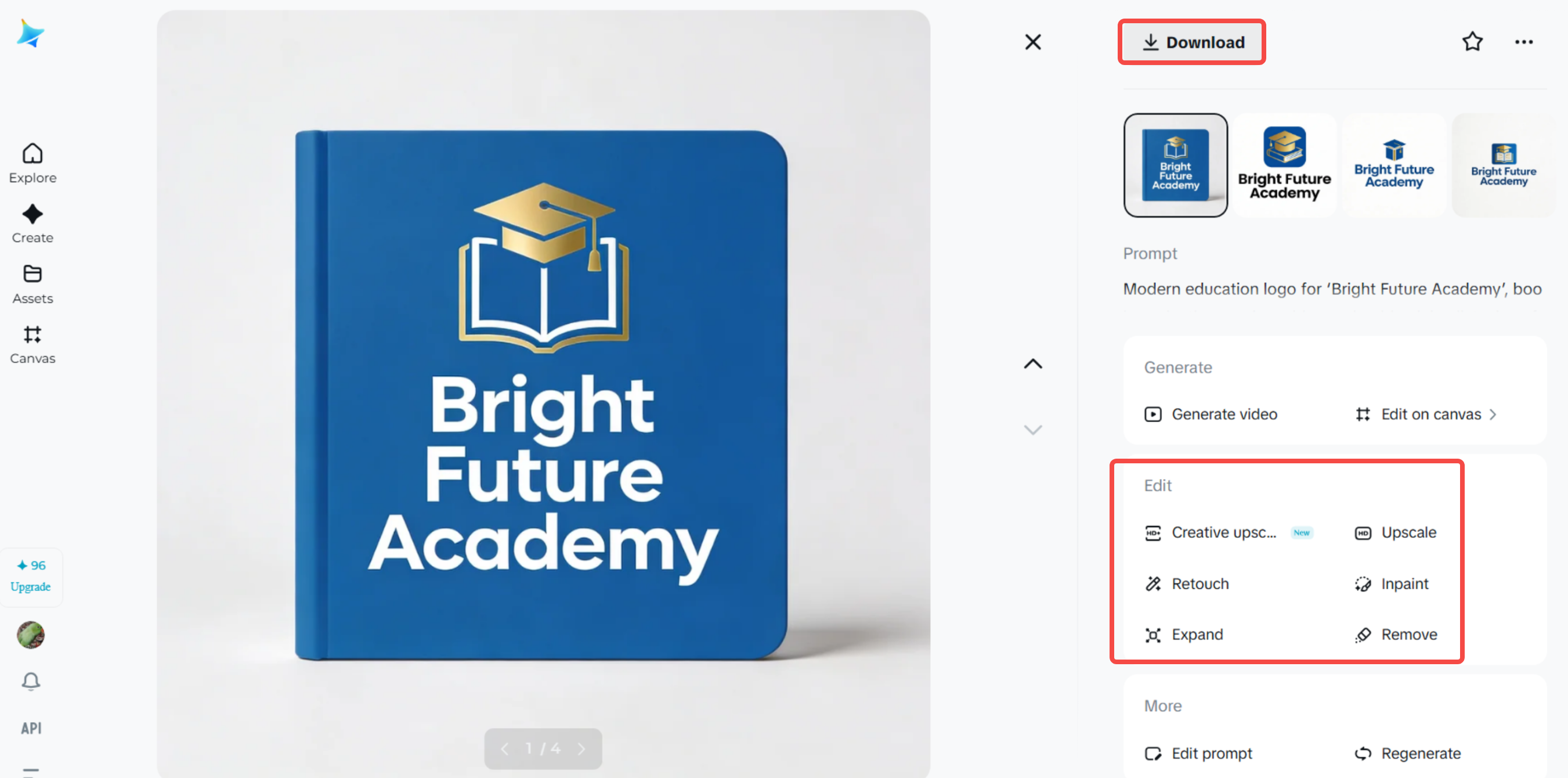Image resolution: width=1568 pixels, height=778 pixels.
Task: Click the down chevron to view next result
Action: 1032,429
